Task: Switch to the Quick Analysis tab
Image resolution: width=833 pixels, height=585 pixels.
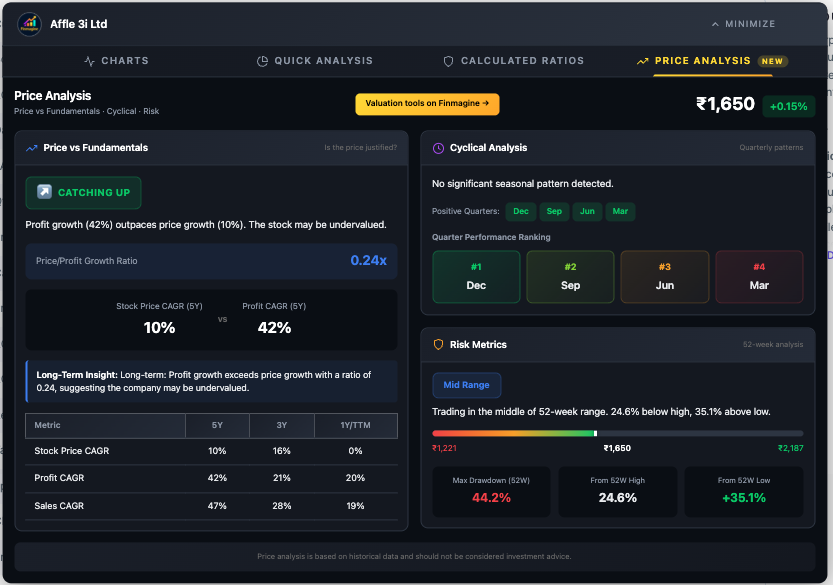Action: [315, 61]
